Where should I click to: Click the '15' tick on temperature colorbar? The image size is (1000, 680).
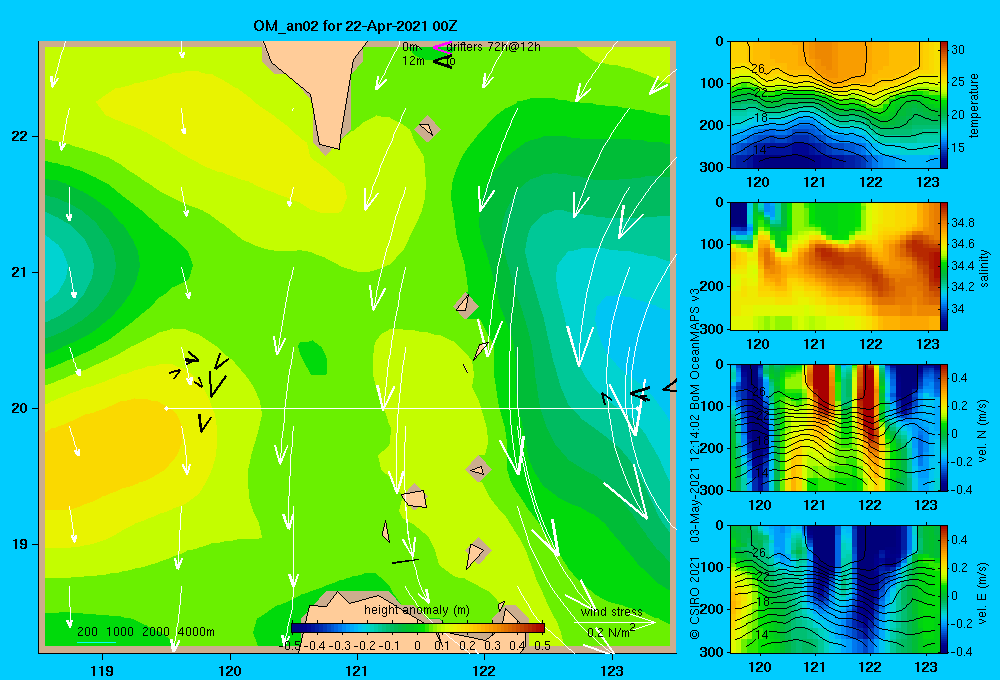pyautogui.click(x=958, y=147)
